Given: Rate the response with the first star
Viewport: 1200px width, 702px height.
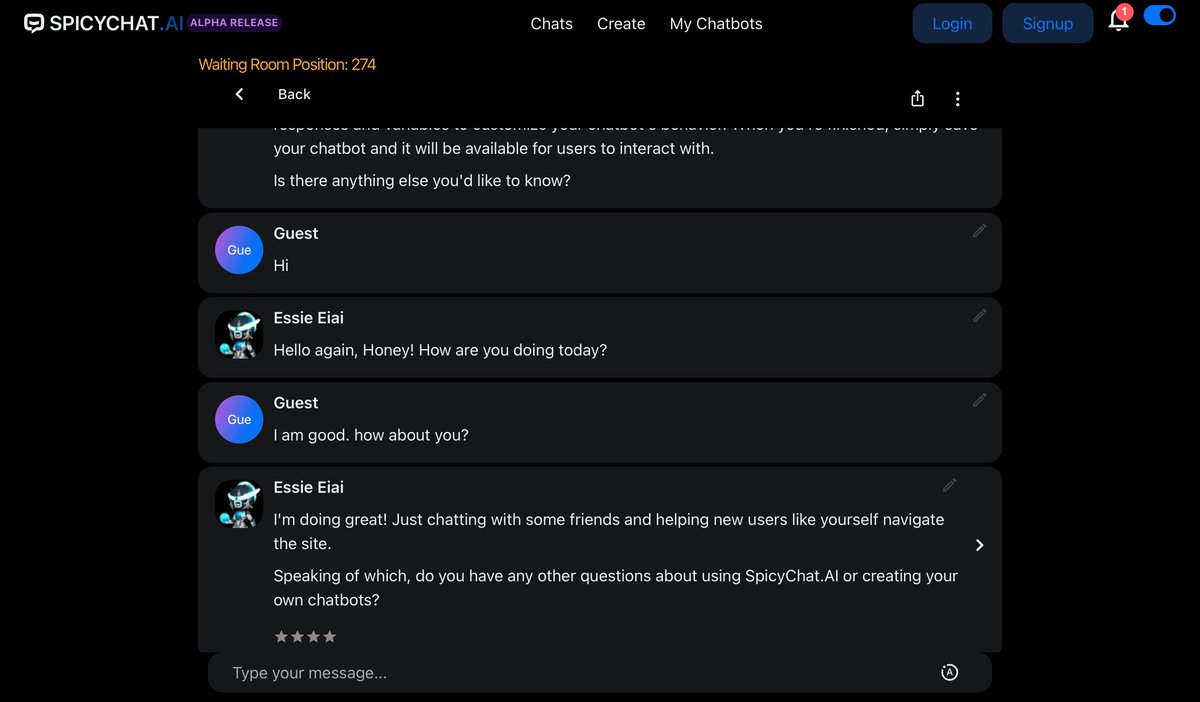Looking at the screenshot, I should pyautogui.click(x=281, y=636).
